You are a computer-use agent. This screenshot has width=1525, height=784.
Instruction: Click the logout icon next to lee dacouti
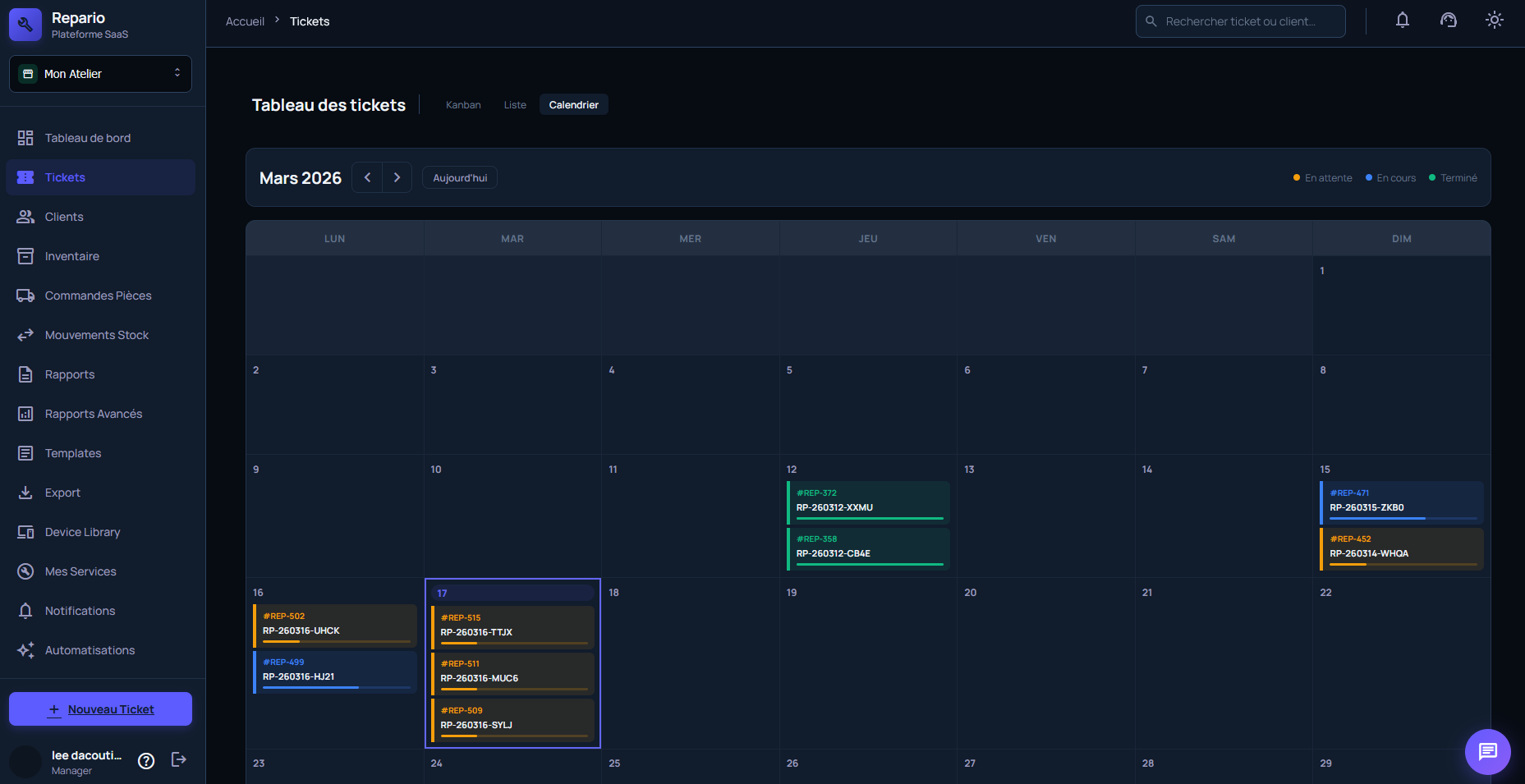[178, 760]
